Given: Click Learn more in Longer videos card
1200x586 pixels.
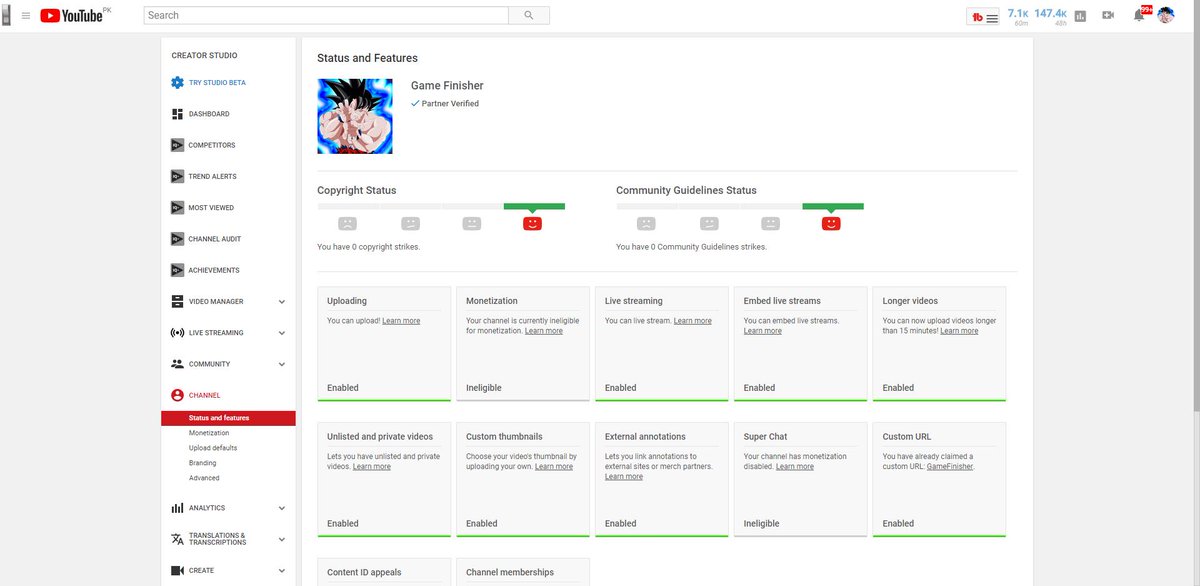Looking at the screenshot, I should pos(959,331).
